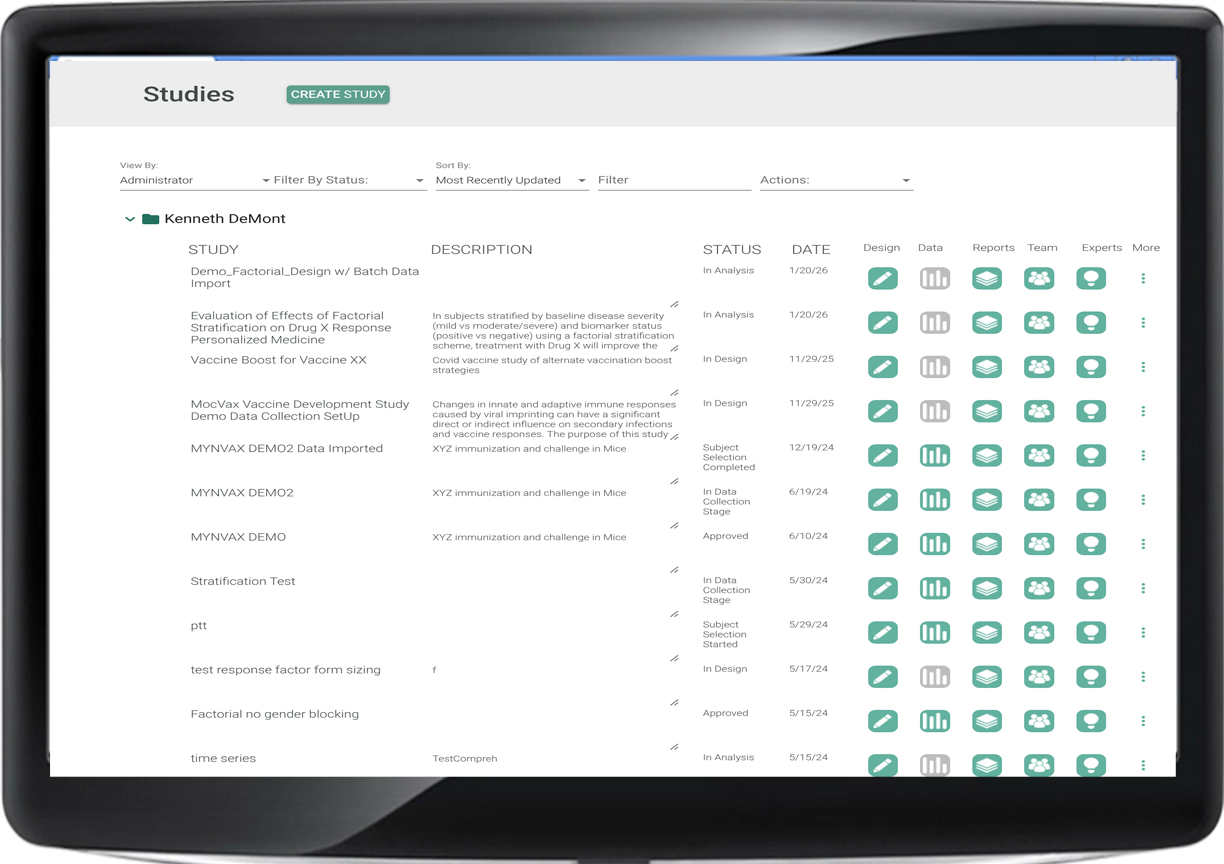Open Data chart icon for MYNVAX DEMO2 study
This screenshot has width=1224, height=864.
(x=934, y=500)
